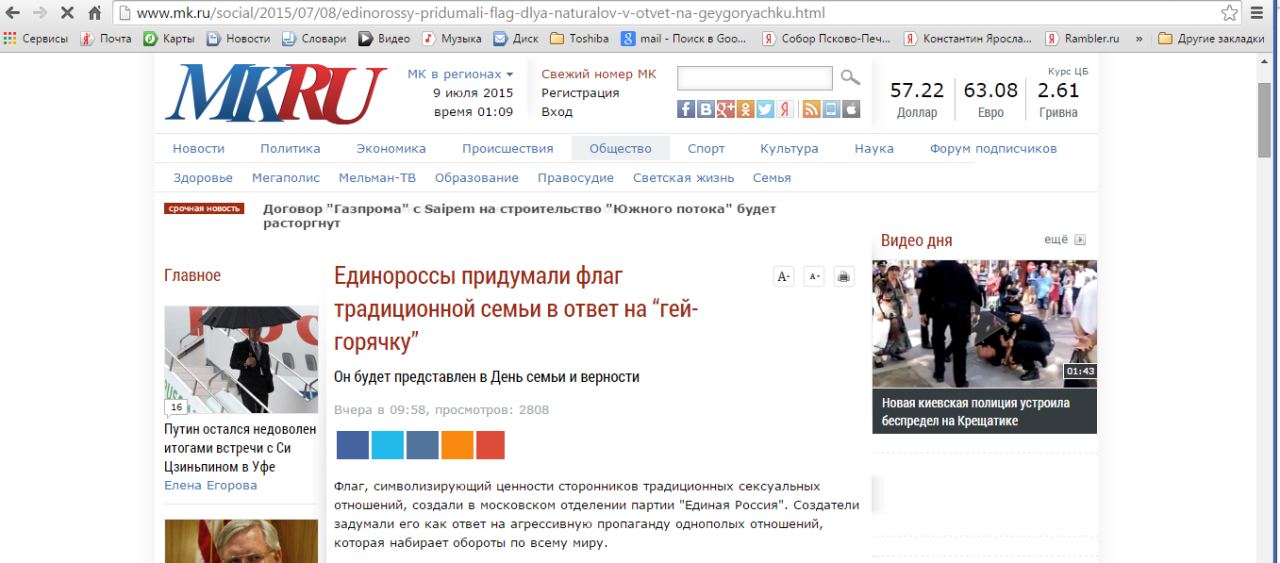
Task: Open the RSS feed icon
Action: [811, 109]
